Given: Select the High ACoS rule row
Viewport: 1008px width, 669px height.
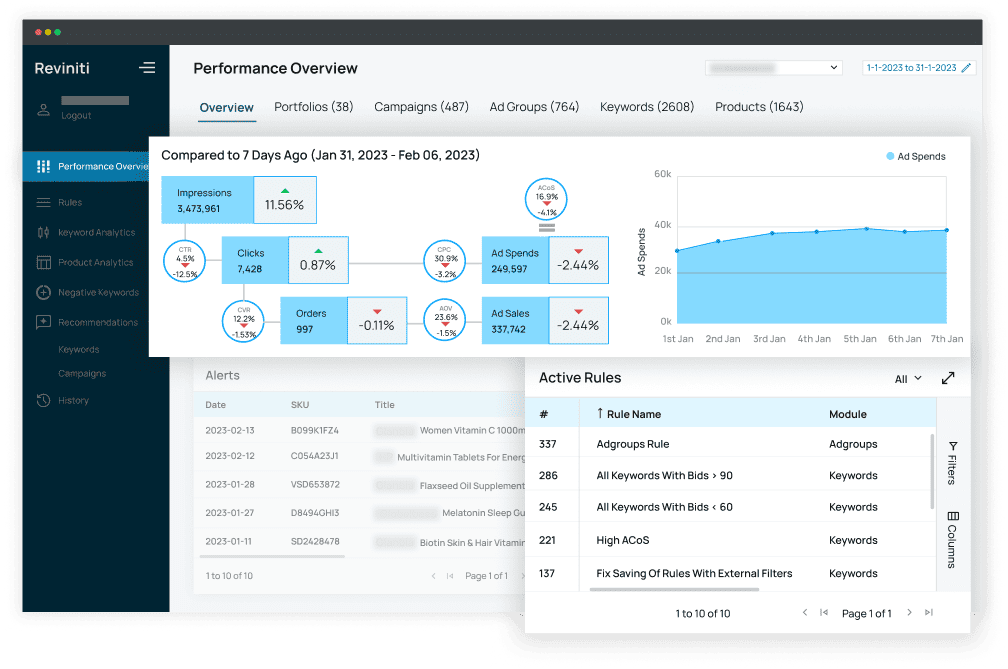Looking at the screenshot, I should click(622, 540).
